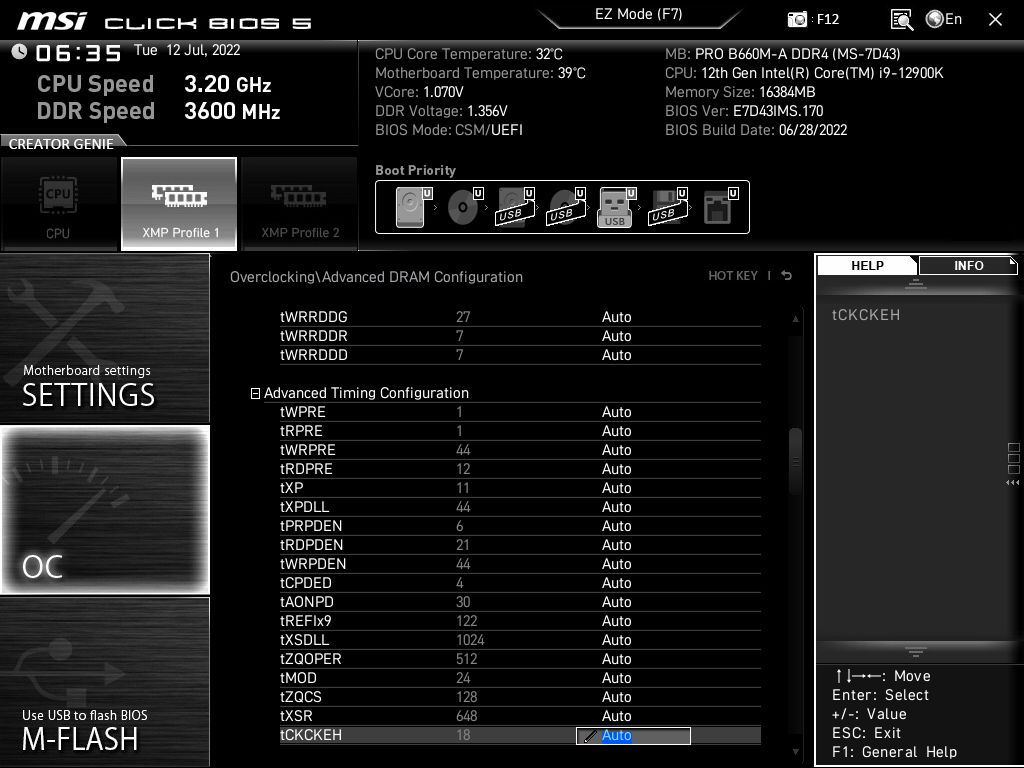
Task: Select the tXSR timing row
Action: [x=520, y=715]
